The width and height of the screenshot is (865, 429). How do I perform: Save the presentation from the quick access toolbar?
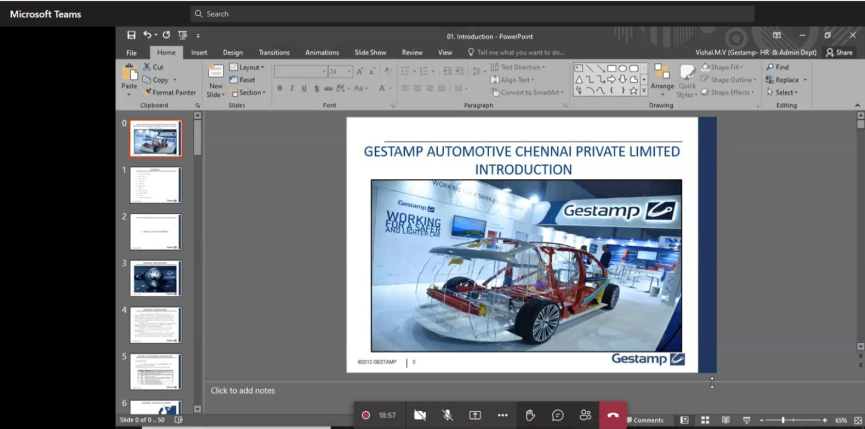click(131, 35)
